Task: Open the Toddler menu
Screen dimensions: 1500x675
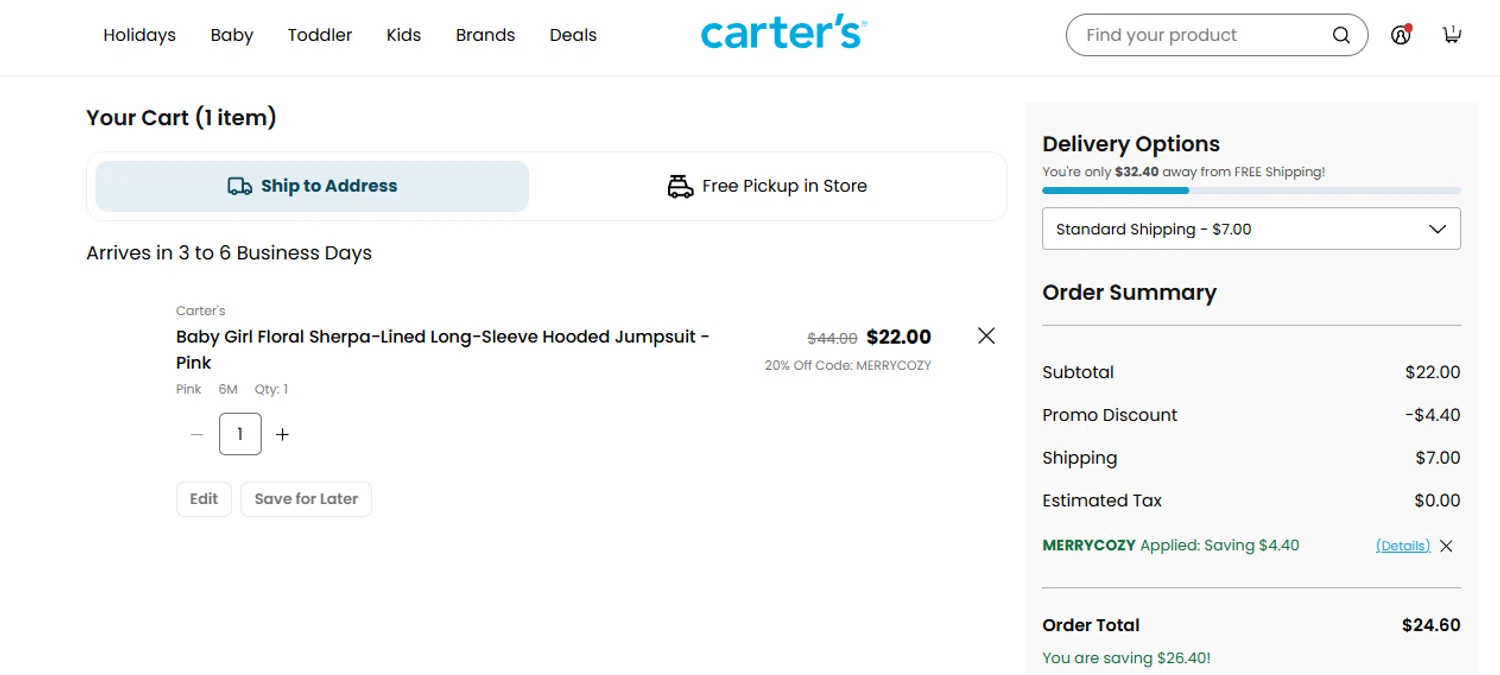Action: (320, 35)
